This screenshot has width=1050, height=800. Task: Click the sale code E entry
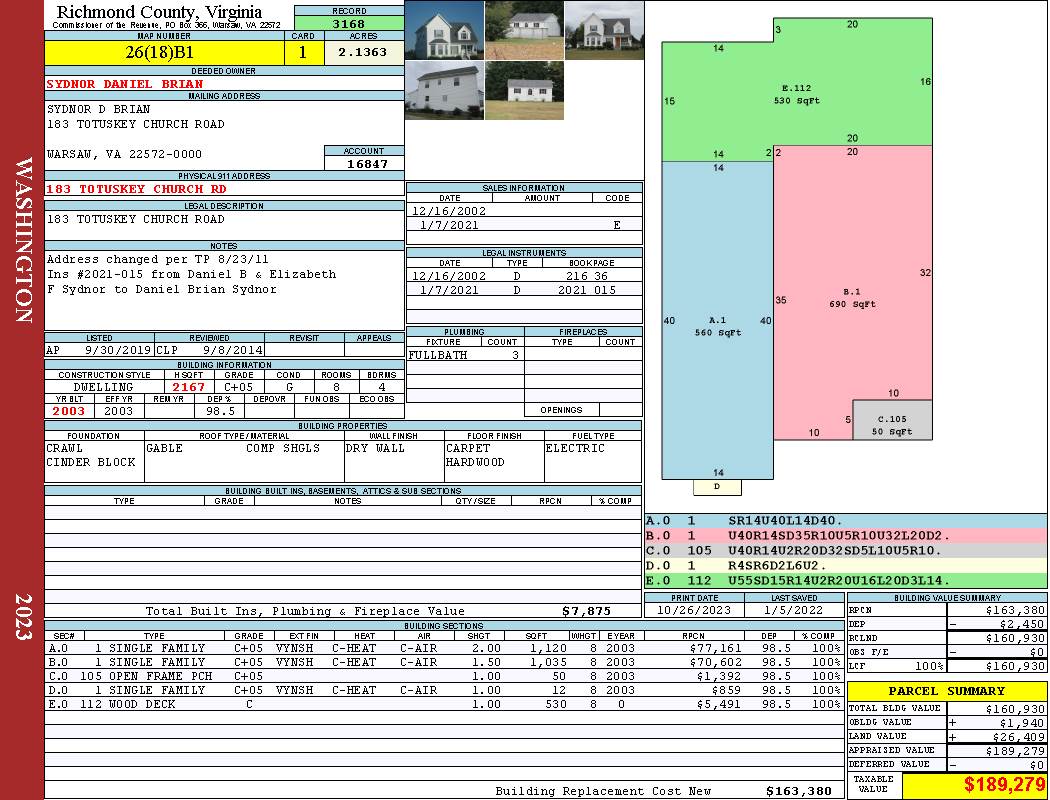tap(617, 225)
